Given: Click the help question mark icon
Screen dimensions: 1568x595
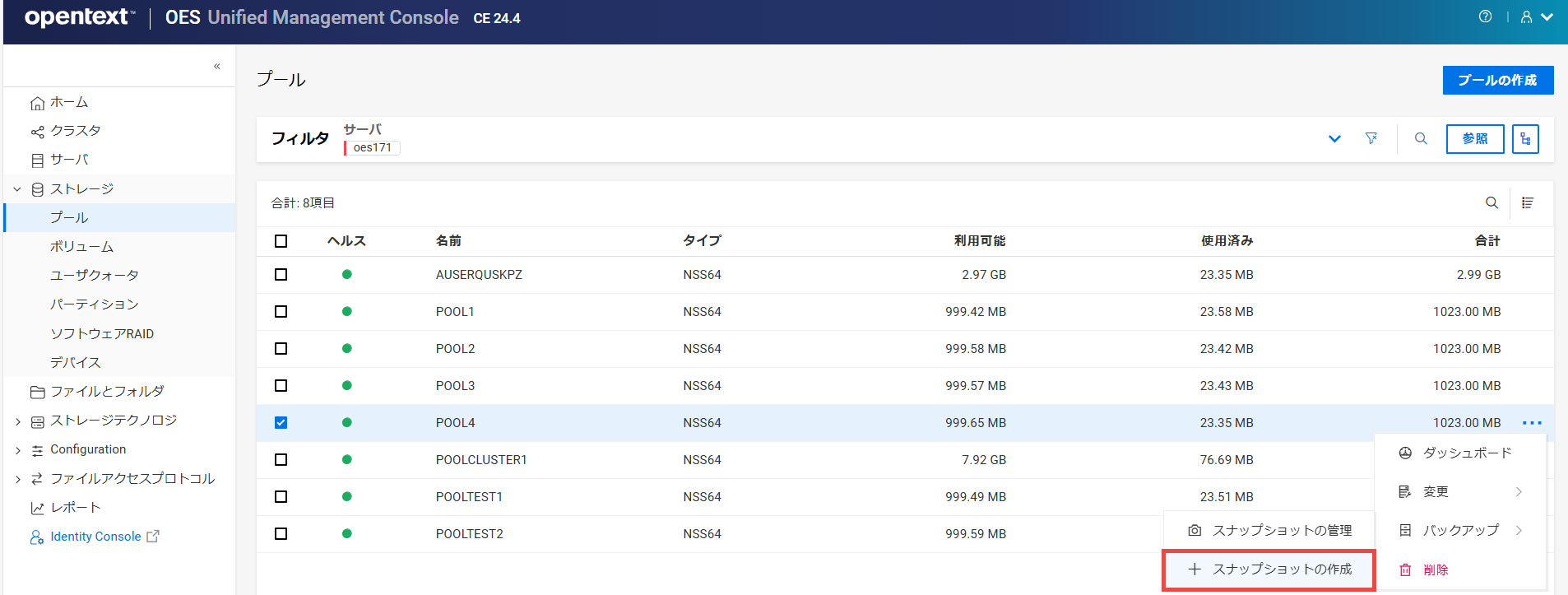Looking at the screenshot, I should pyautogui.click(x=1485, y=16).
